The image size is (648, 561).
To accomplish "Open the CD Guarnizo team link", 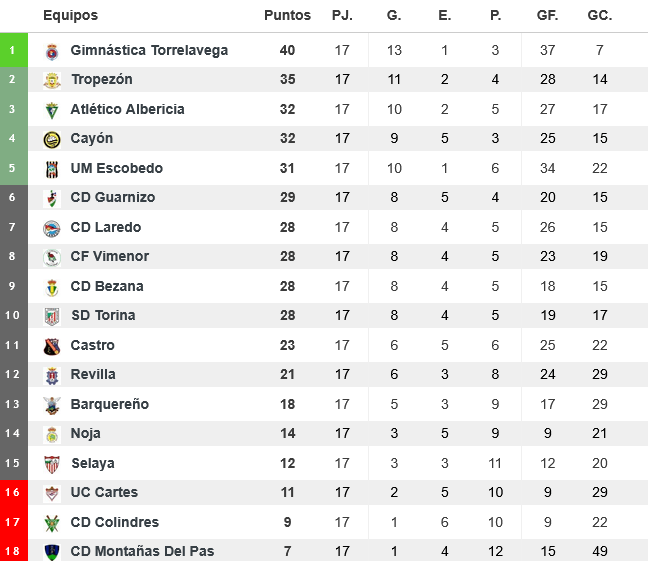I will click(x=112, y=198).
